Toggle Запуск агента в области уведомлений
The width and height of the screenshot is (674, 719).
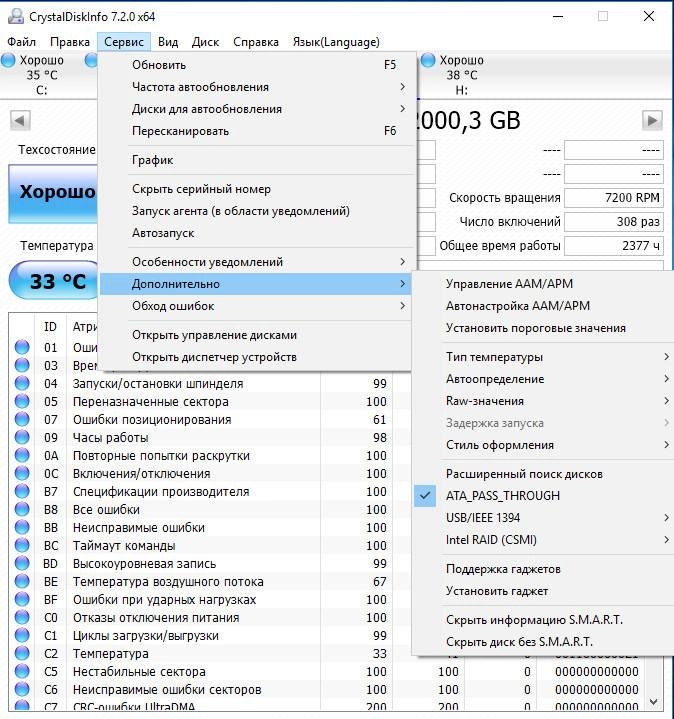coord(255,211)
